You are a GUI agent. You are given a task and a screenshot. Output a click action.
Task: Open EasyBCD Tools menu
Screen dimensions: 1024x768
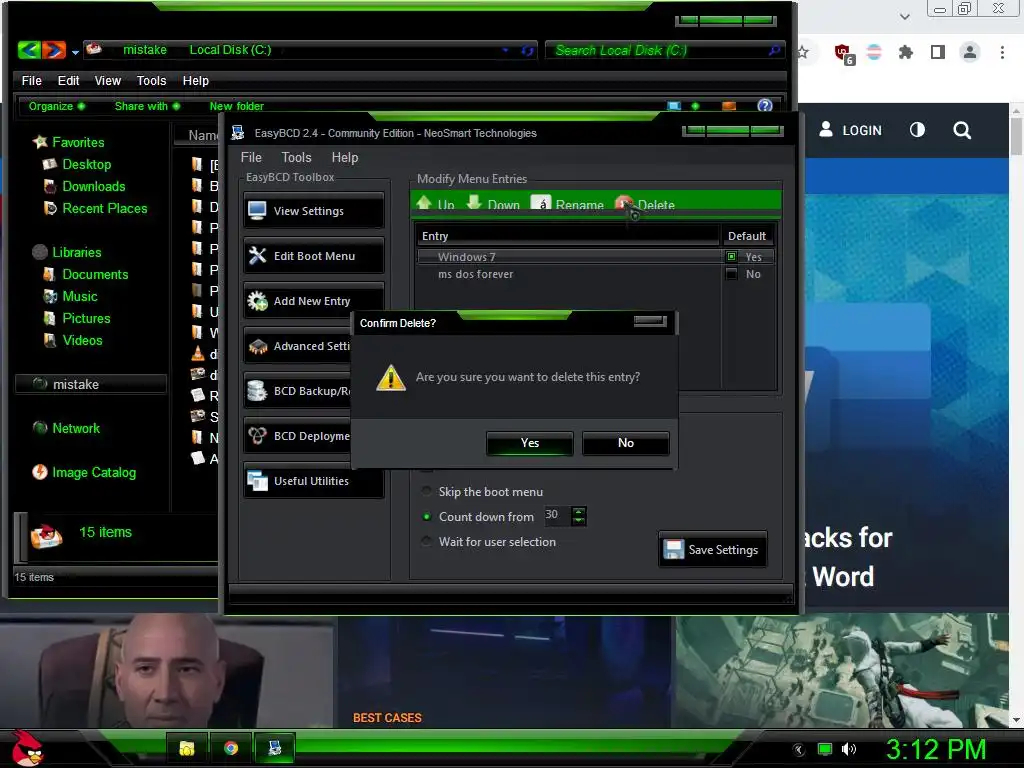[x=296, y=157]
